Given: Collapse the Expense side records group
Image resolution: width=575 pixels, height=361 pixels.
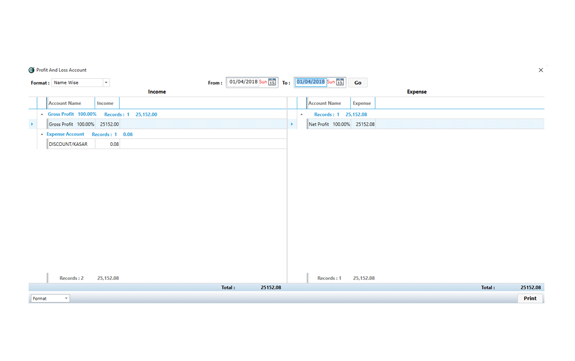Looking at the screenshot, I should [302, 114].
